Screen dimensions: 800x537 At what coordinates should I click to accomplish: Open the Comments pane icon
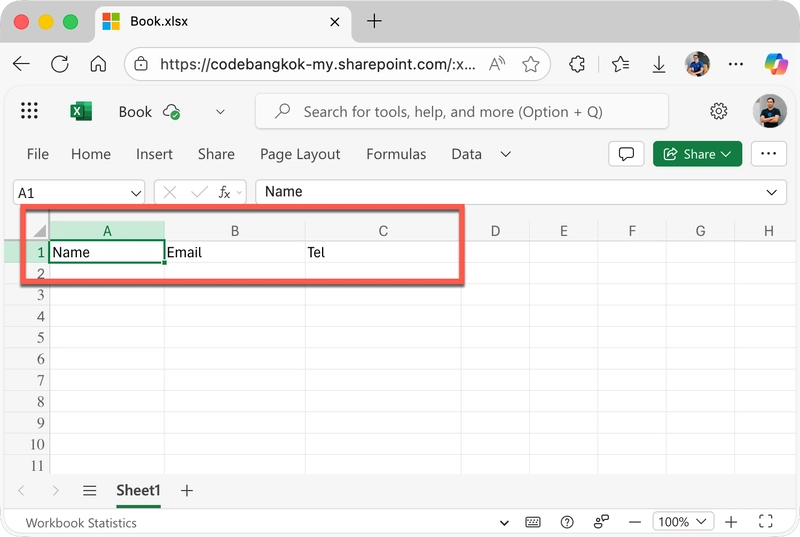click(627, 154)
